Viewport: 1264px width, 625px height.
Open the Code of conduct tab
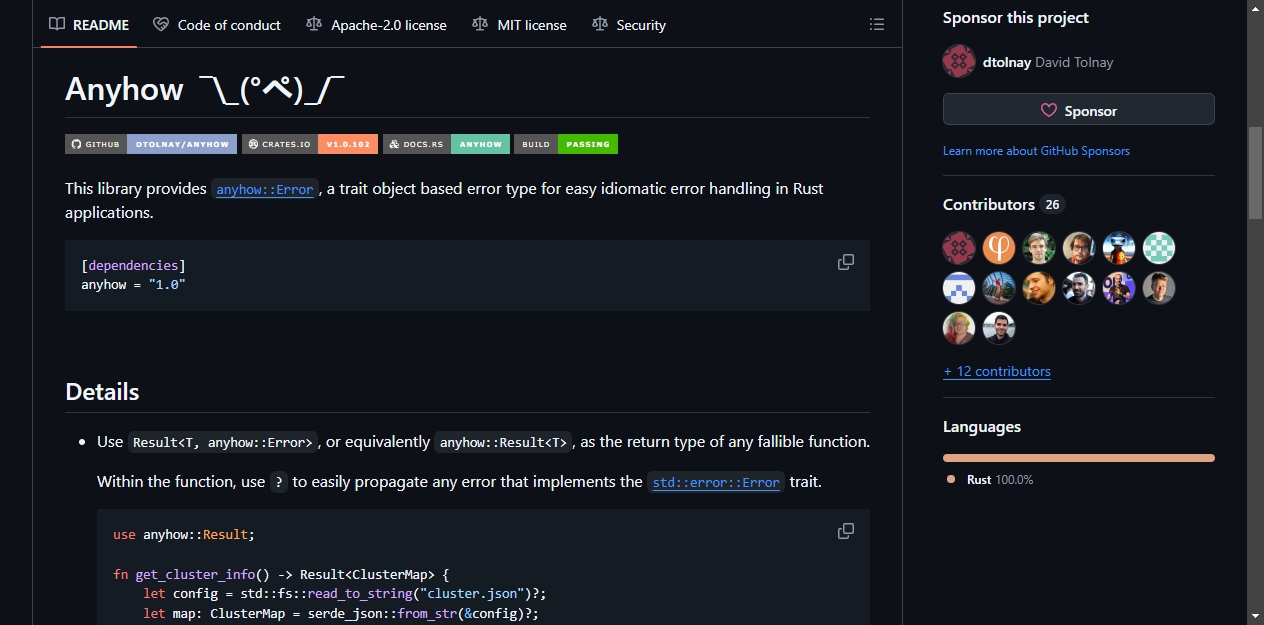coord(217,25)
